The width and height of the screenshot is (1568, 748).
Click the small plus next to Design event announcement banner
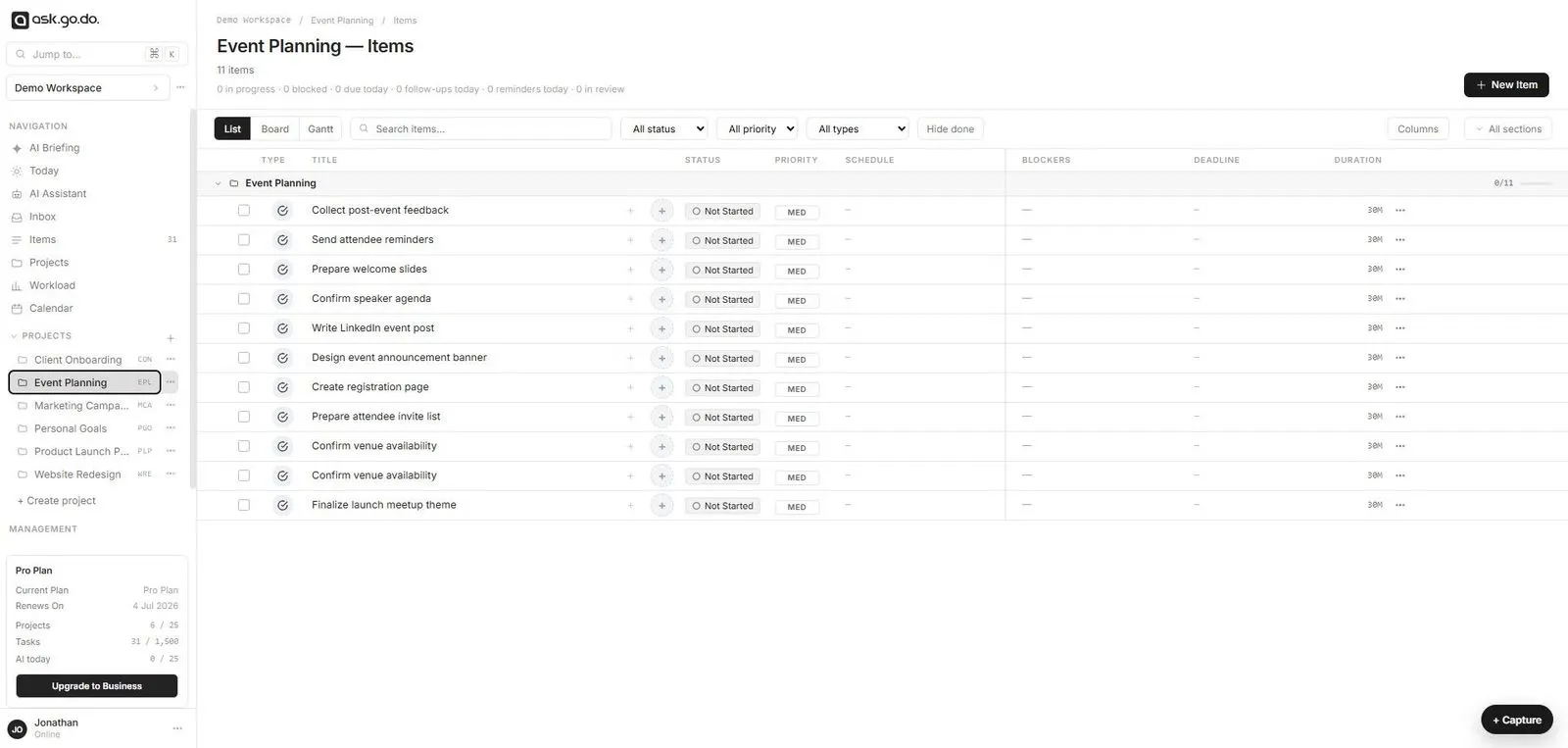[630, 358]
